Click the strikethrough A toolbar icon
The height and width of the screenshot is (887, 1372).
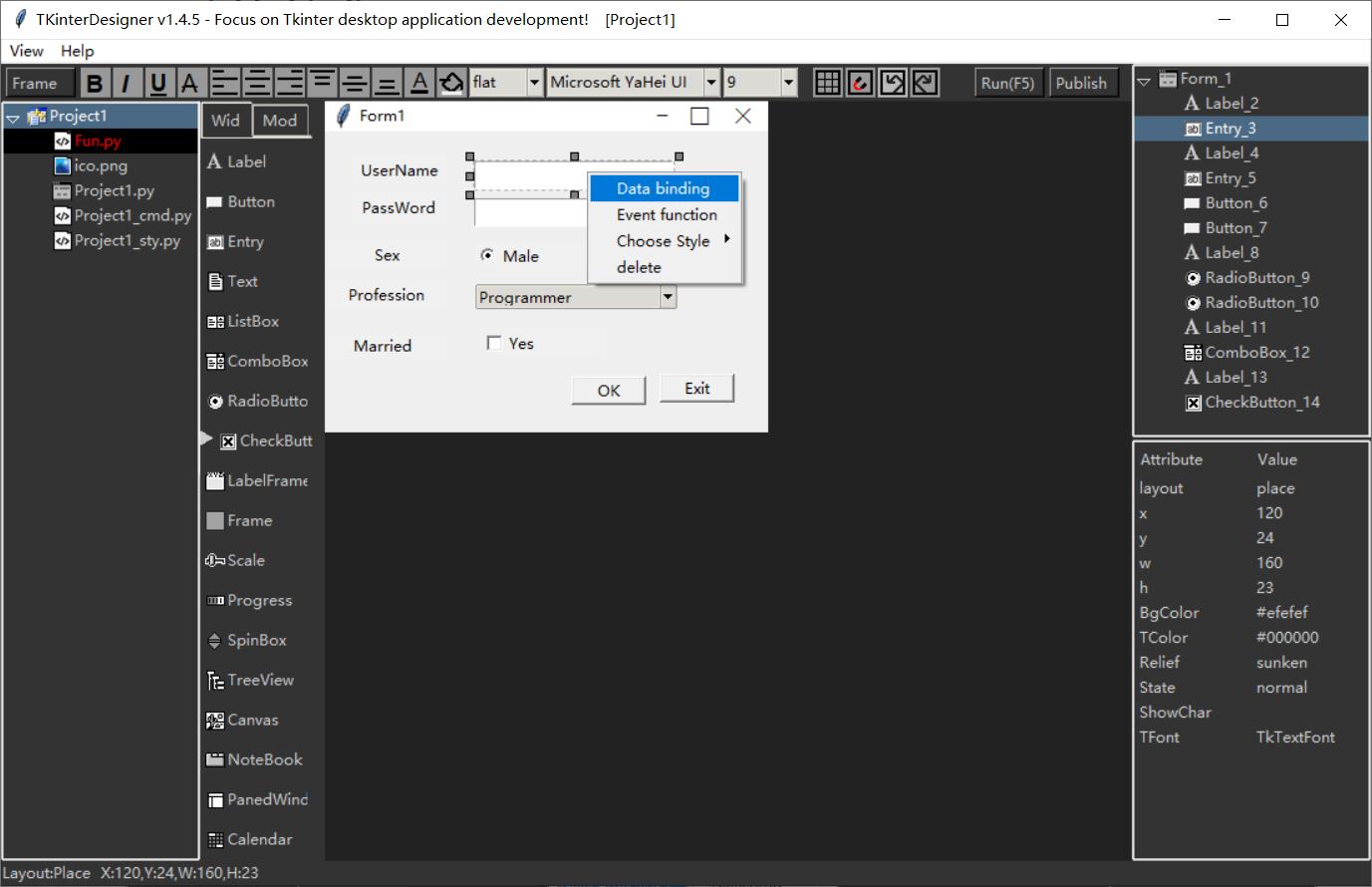[x=189, y=83]
